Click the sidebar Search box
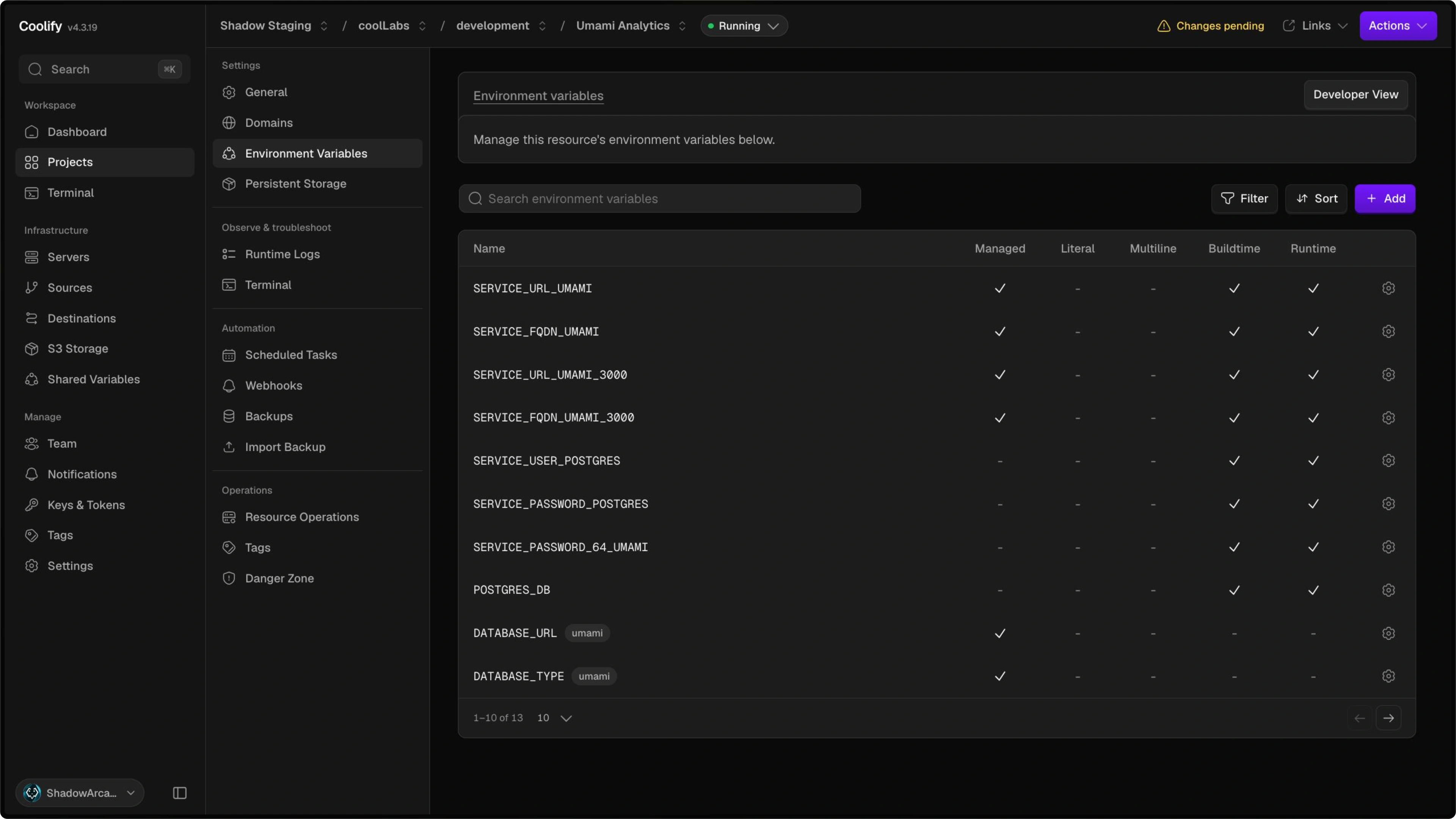1456x819 pixels. coord(105,69)
